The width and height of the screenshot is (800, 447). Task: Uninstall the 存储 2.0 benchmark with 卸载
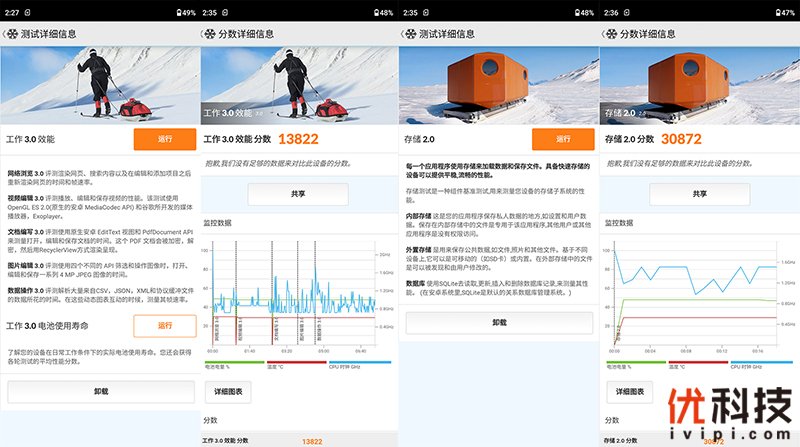pos(499,323)
